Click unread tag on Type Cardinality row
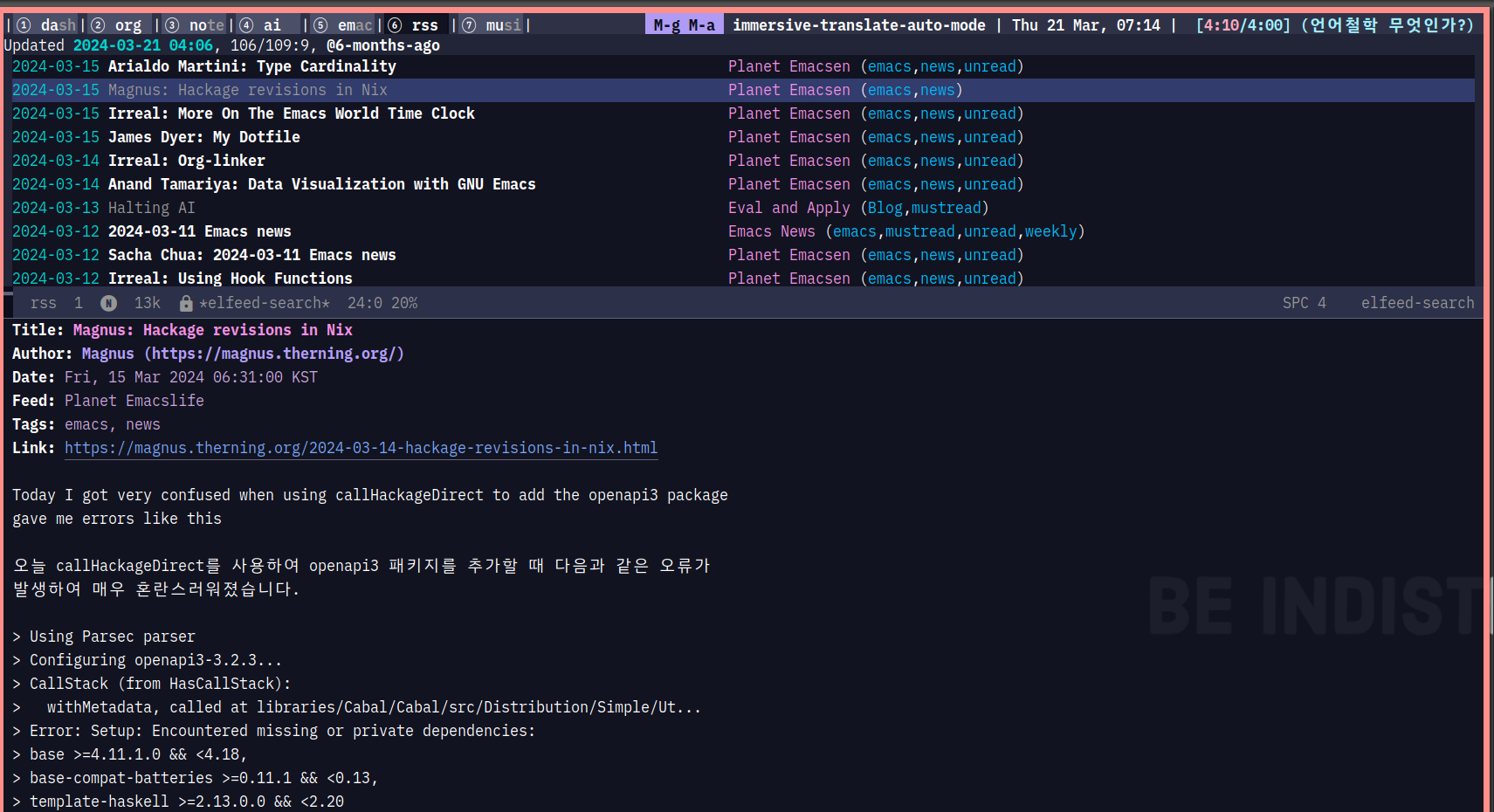 (990, 66)
